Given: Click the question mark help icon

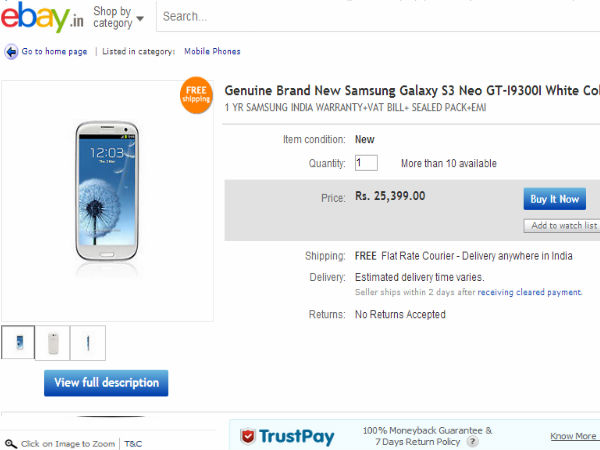Looking at the screenshot, I should pyautogui.click(x=472, y=441).
